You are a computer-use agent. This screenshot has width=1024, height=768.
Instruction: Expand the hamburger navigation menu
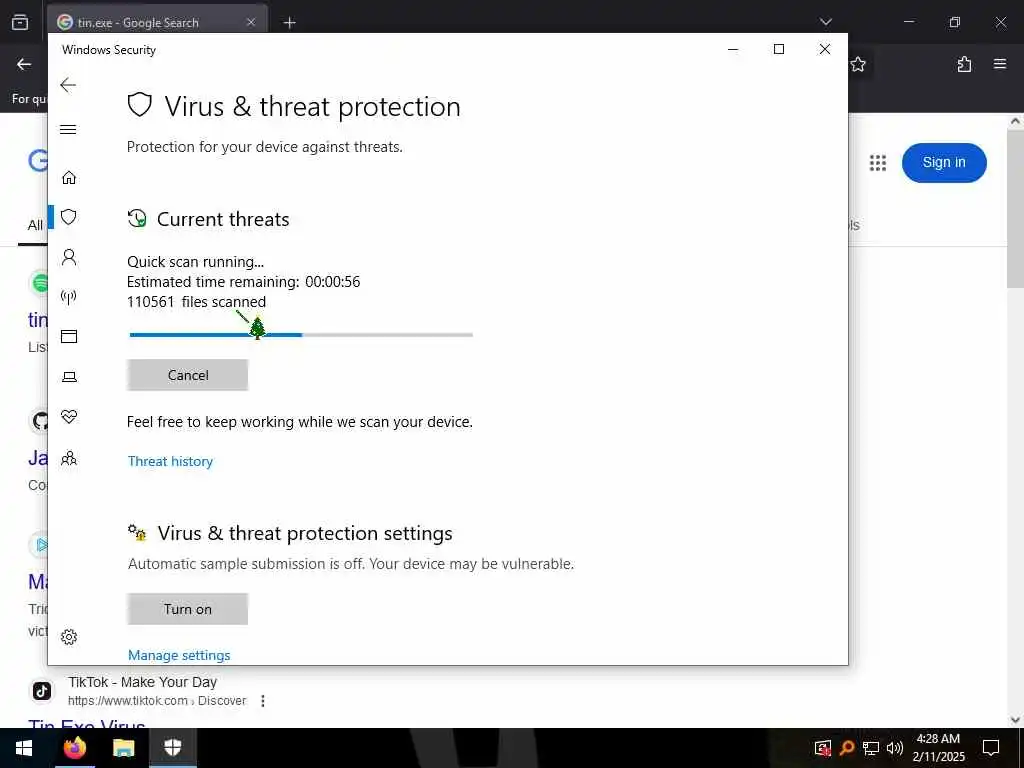point(68,129)
